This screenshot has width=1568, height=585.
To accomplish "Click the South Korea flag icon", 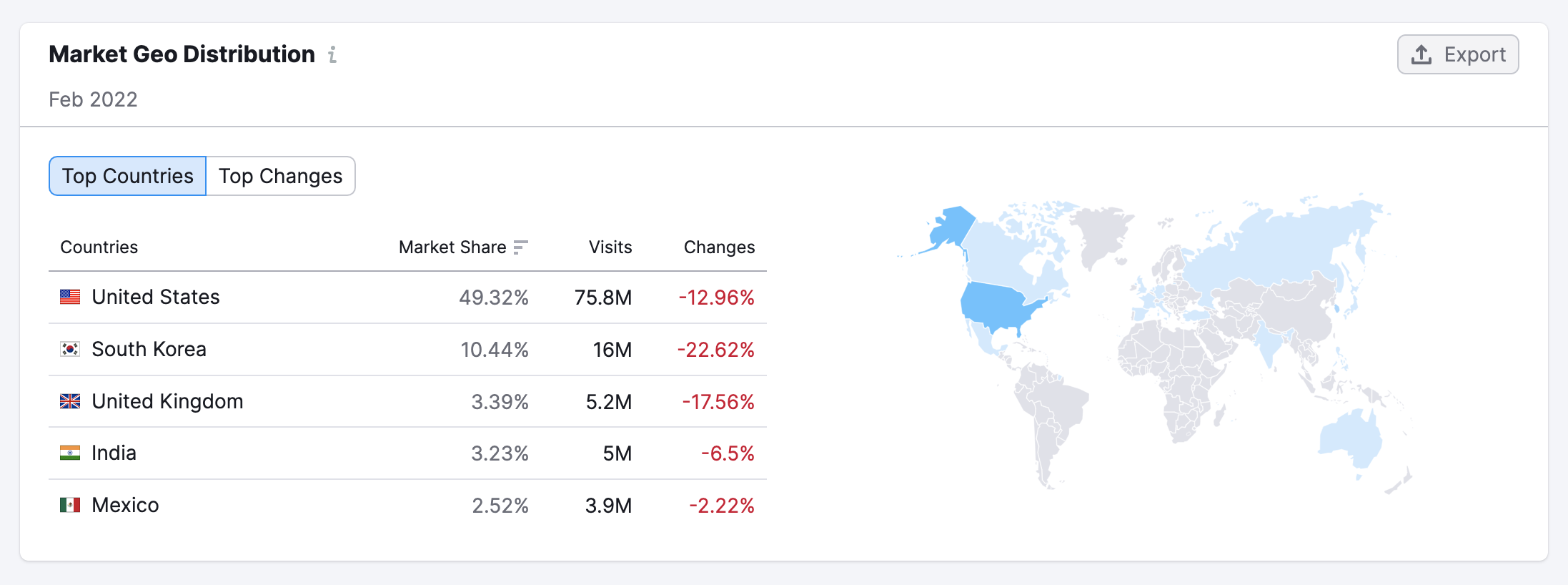I will coord(70,349).
